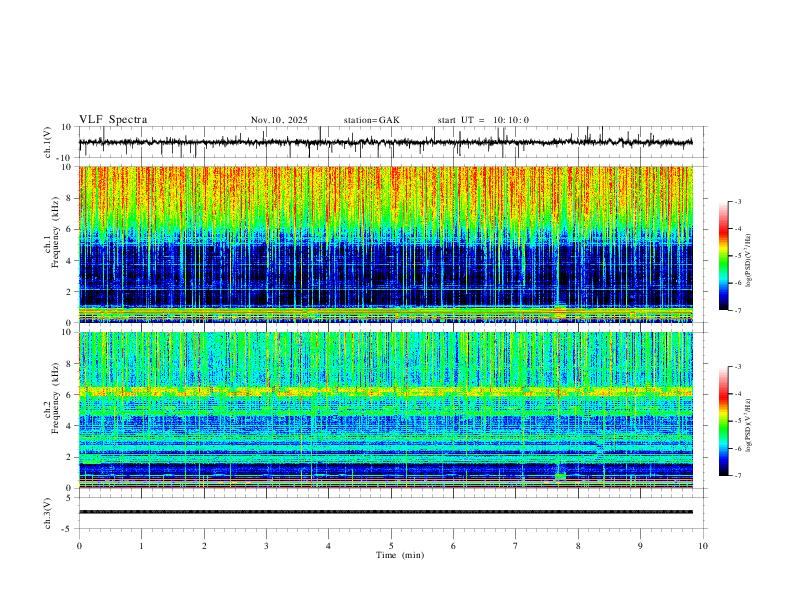Click the 'station=GAK' label
This screenshot has height=612, width=792.
click(x=372, y=120)
